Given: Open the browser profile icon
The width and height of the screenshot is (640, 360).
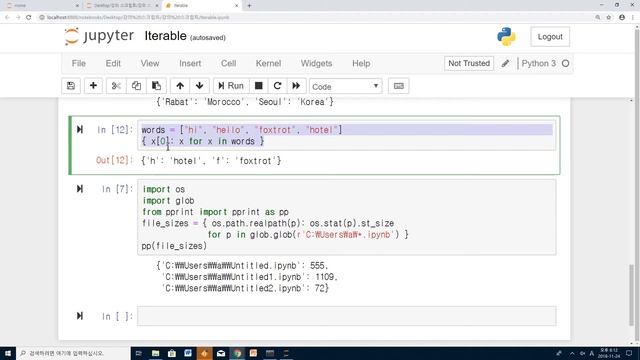Looking at the screenshot, I should pyautogui.click(x=622, y=18).
